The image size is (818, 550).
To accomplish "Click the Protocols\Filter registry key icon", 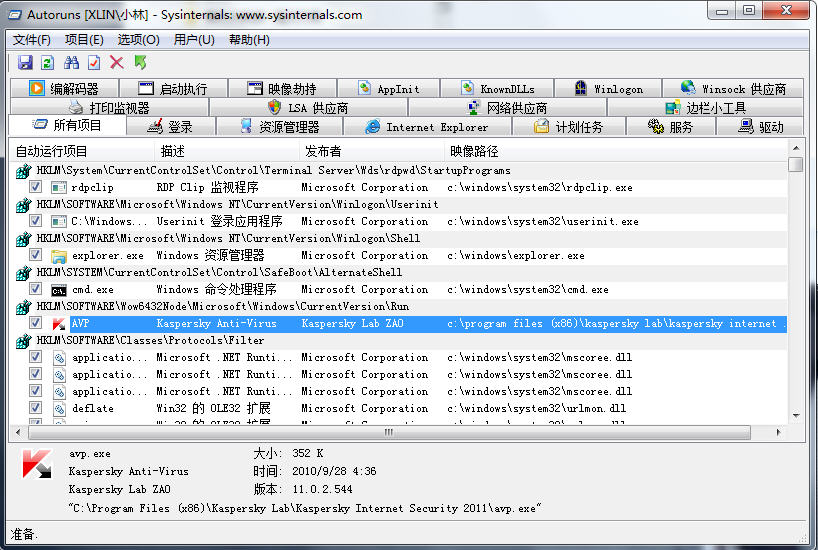I will (23, 341).
